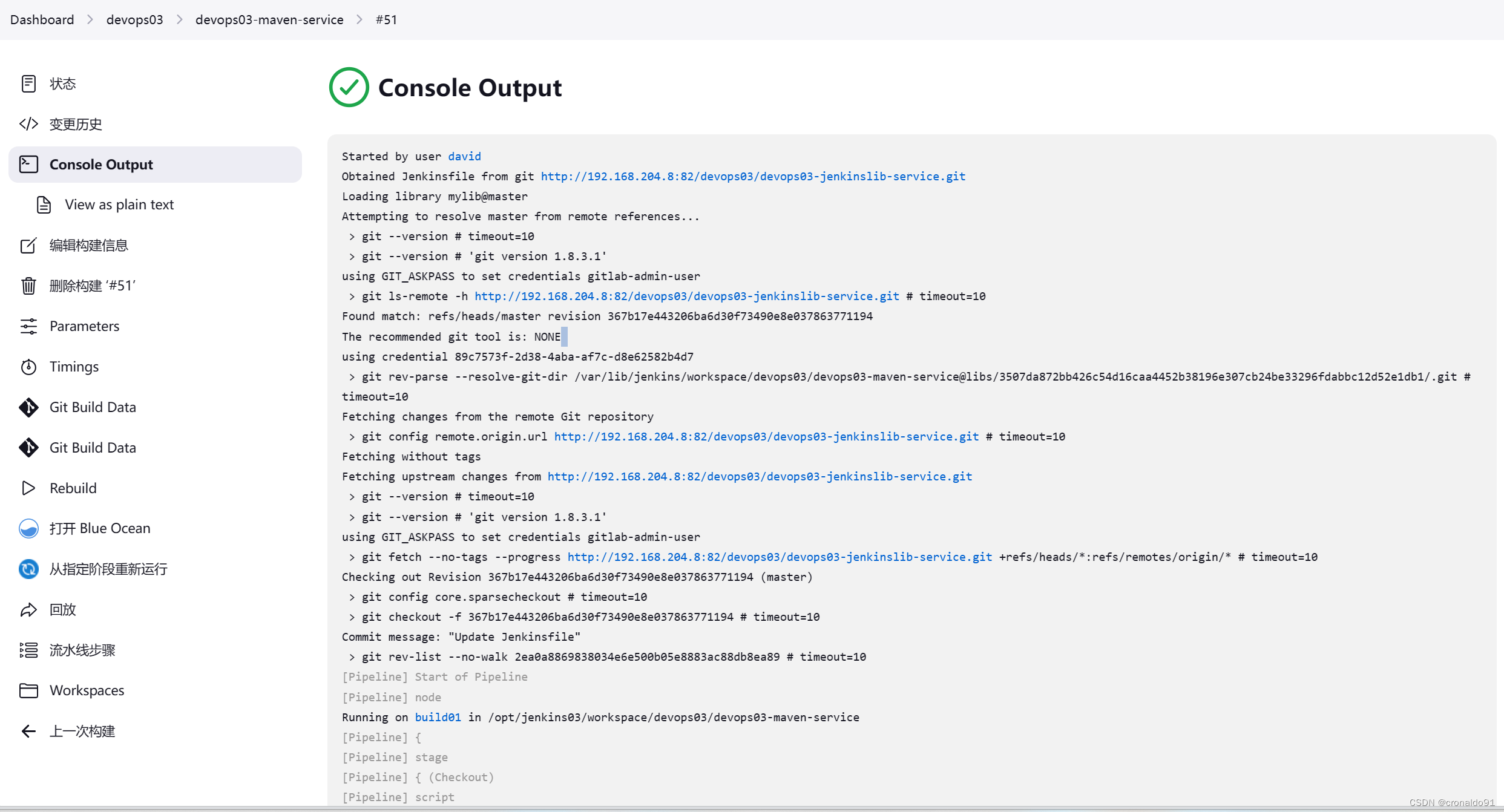Click the View as plain text document icon
This screenshot has width=1504, height=812.
coord(44,205)
